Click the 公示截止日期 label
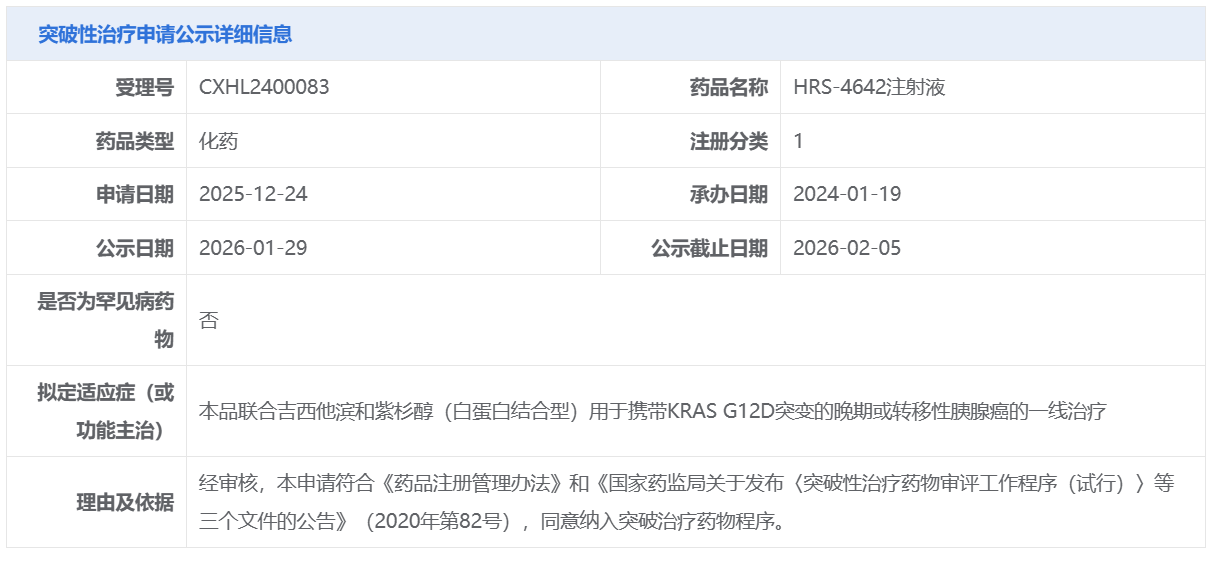 pyautogui.click(x=709, y=248)
